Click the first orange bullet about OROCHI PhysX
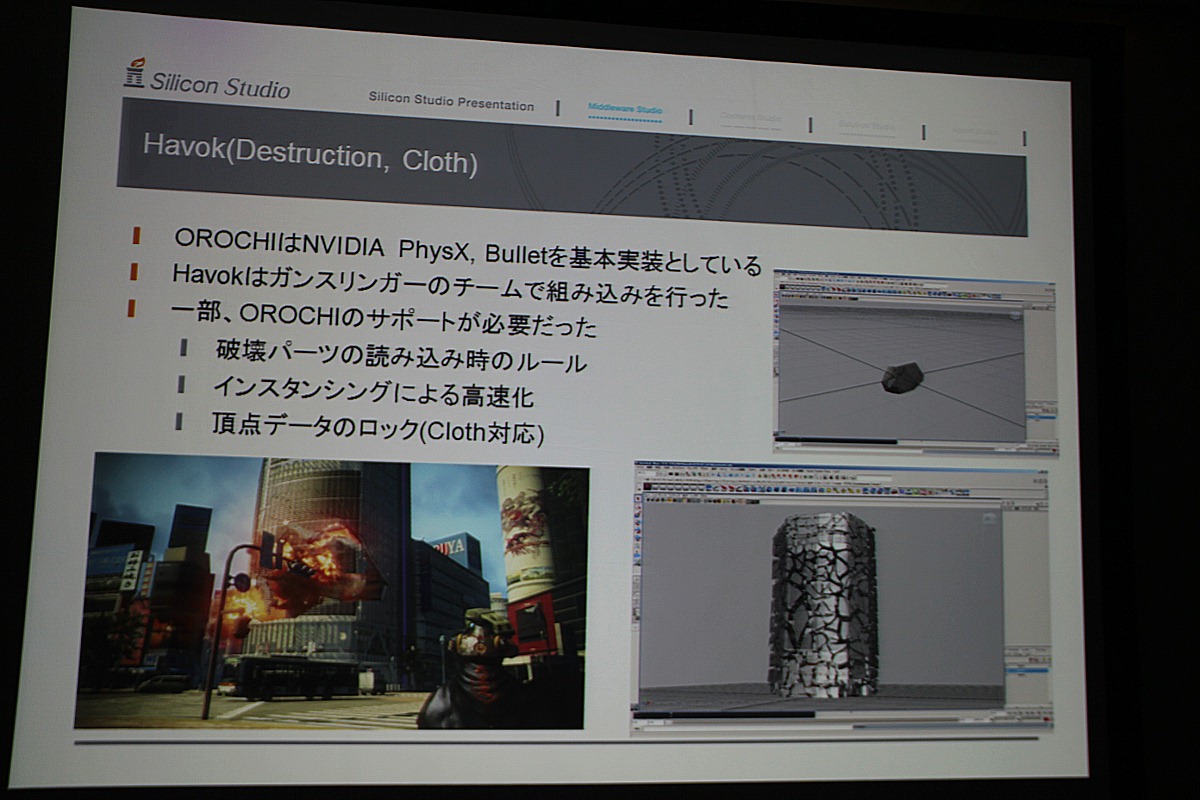The image size is (1200, 800). pos(135,237)
